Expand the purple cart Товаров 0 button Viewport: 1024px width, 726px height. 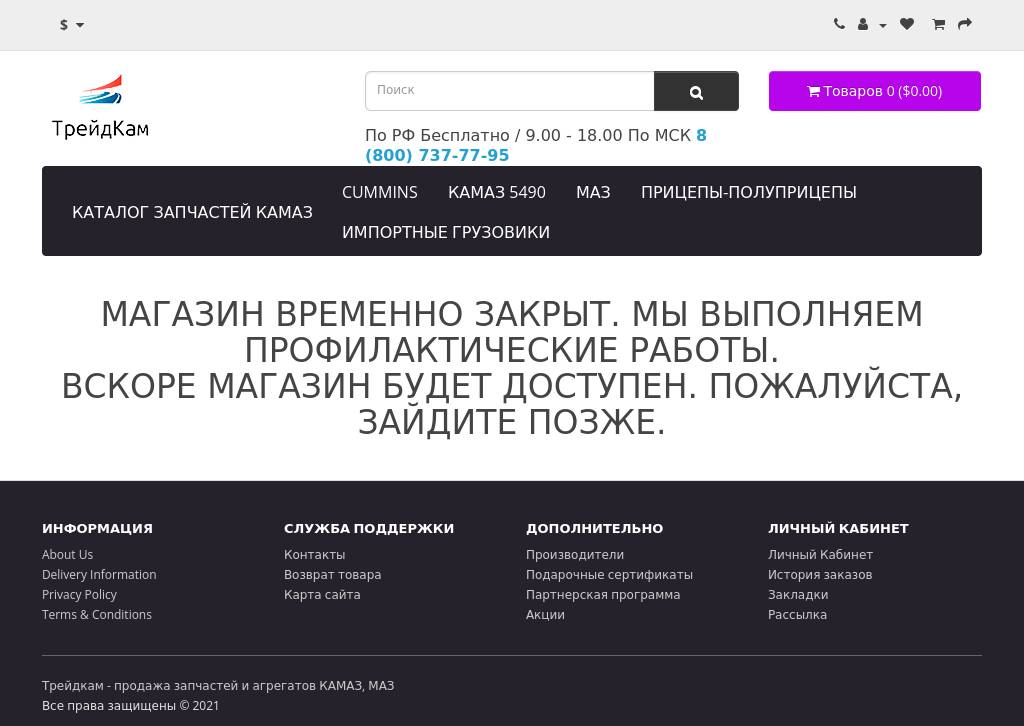(x=874, y=91)
